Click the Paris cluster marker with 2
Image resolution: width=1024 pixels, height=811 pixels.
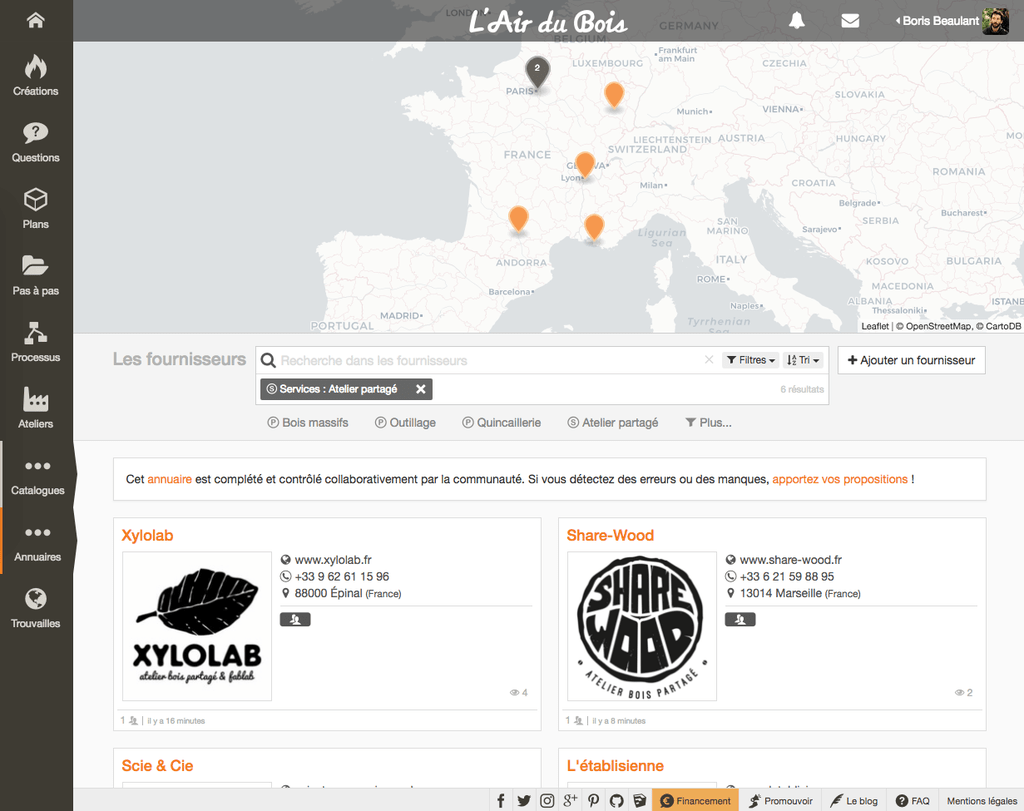[x=537, y=72]
